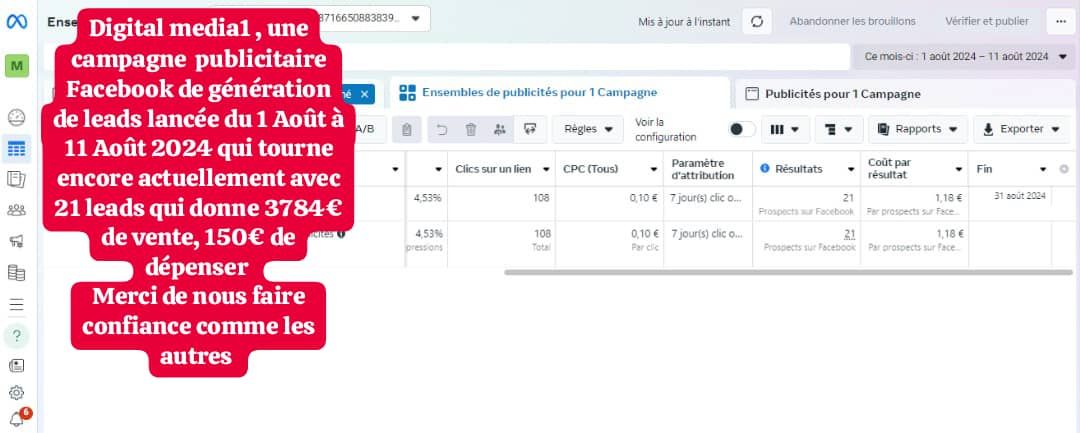Viewport: 1080px width, 433px height.
Task: Refresh data with the circular arrow button
Action: [x=757, y=21]
